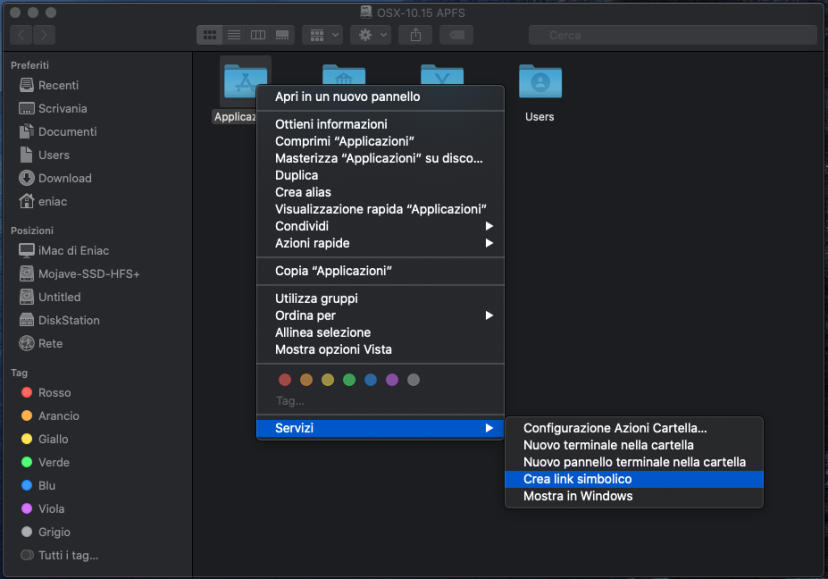Expand the Servizi submenu
This screenshot has height=579, width=828.
tap(380, 428)
